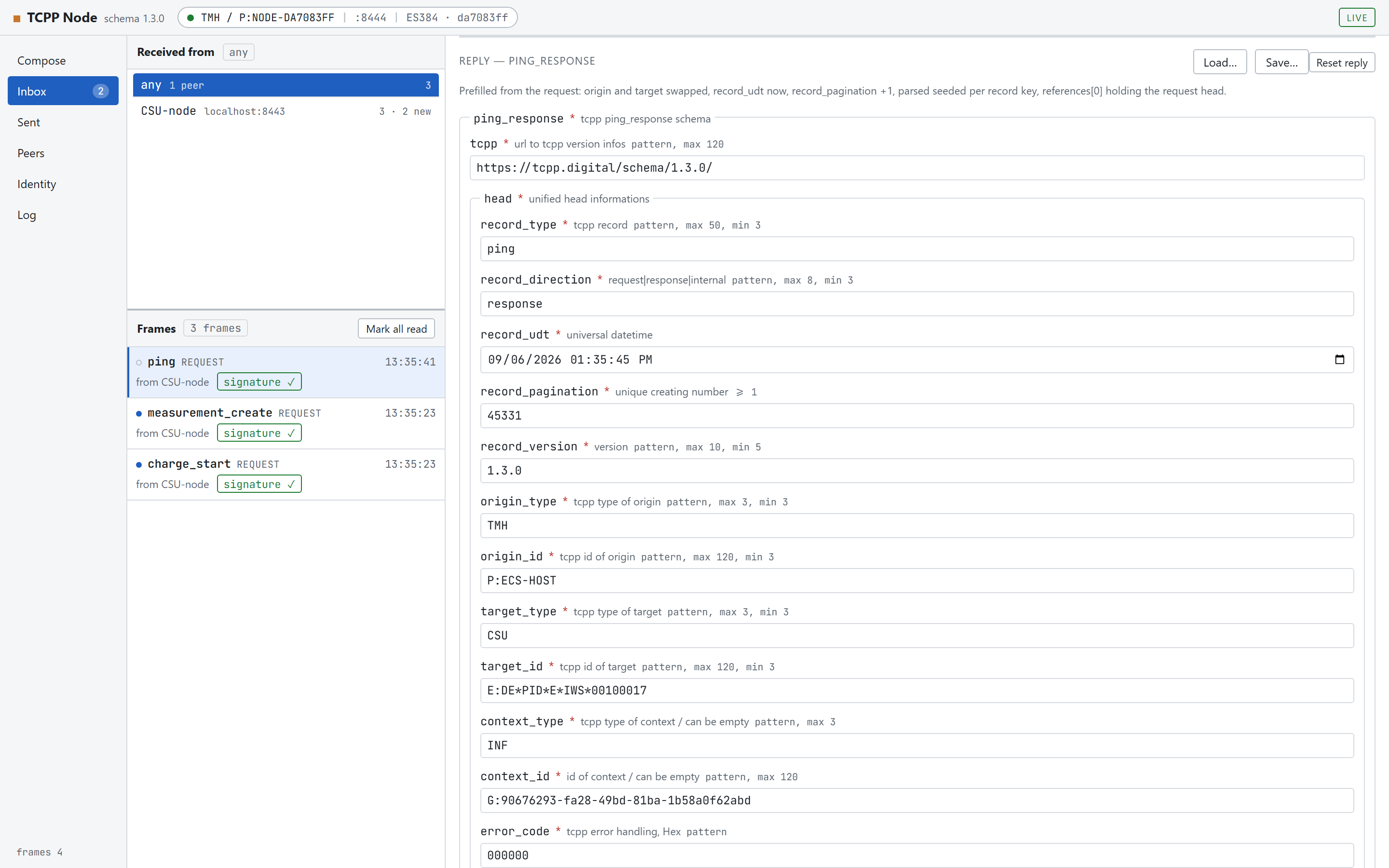1389x868 pixels.
Task: Select the CSU-node localhost:8443 peer row
Action: [286, 111]
